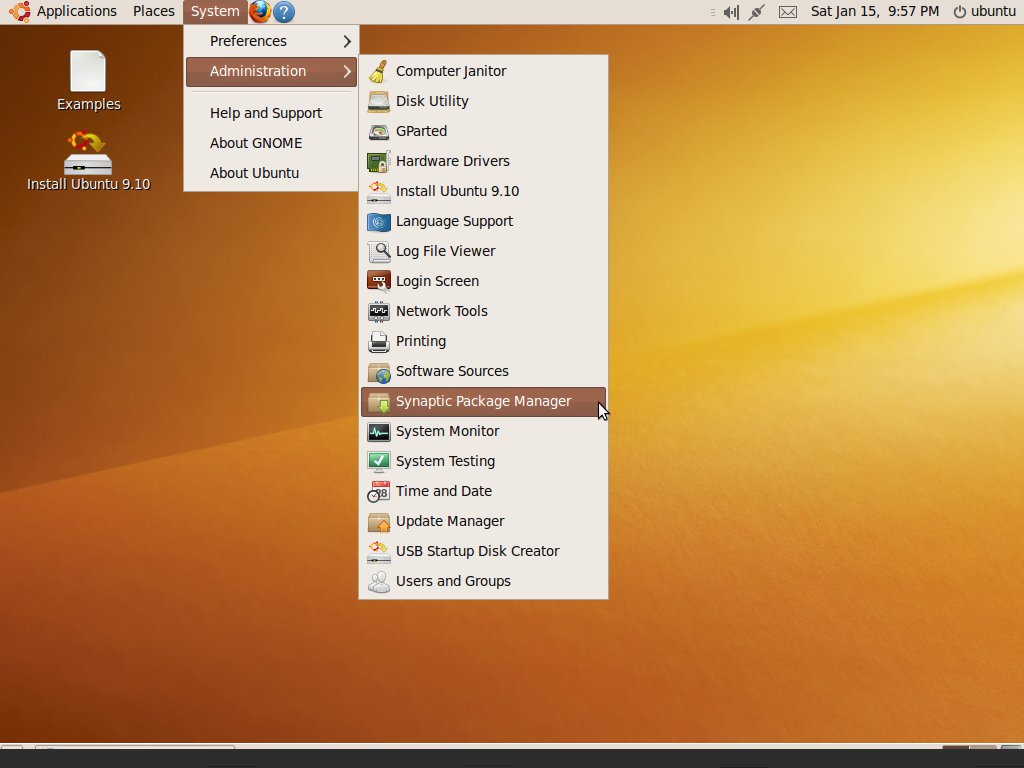Click the Install Ubuntu 9.10 menu icon
The image size is (1024, 768).
378,191
